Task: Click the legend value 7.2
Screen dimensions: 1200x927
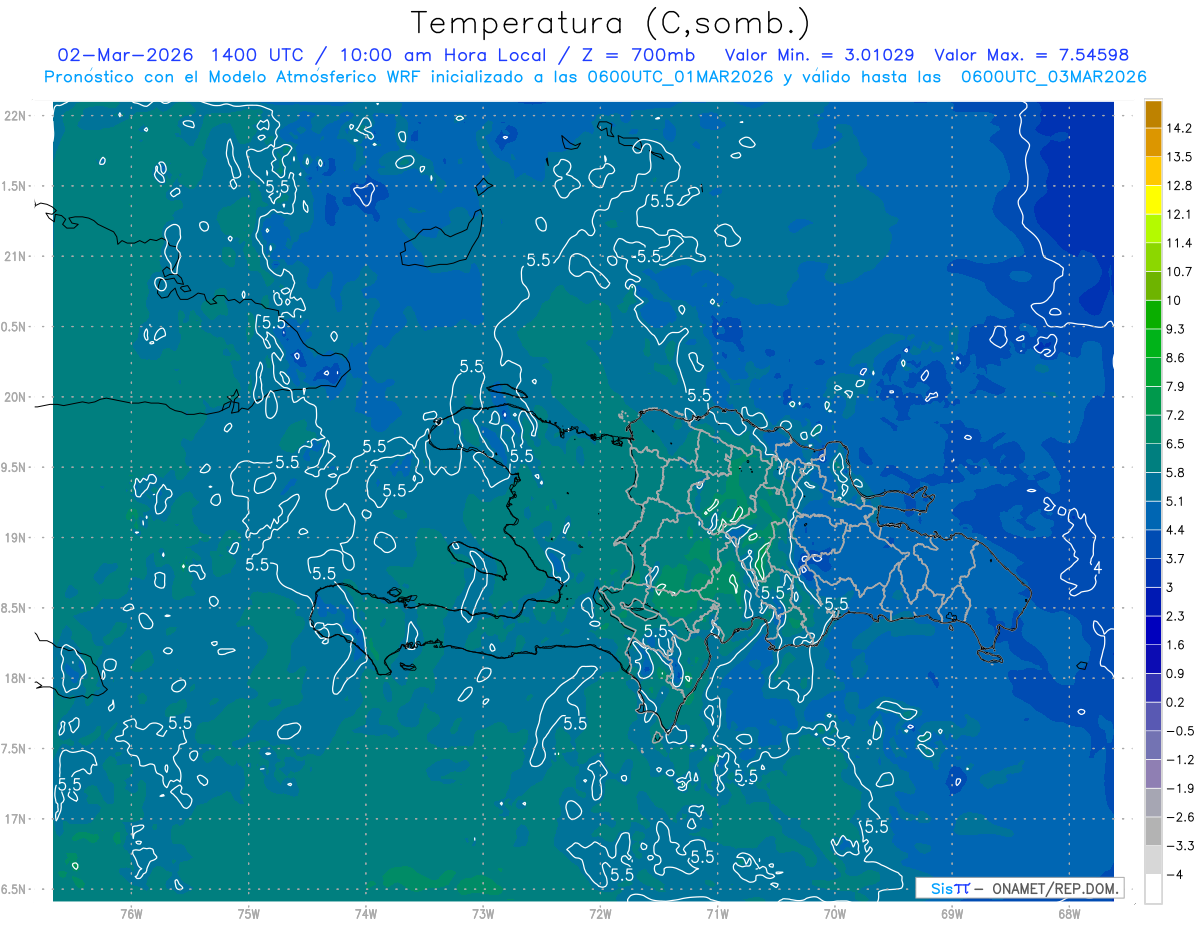Action: 1175,415
